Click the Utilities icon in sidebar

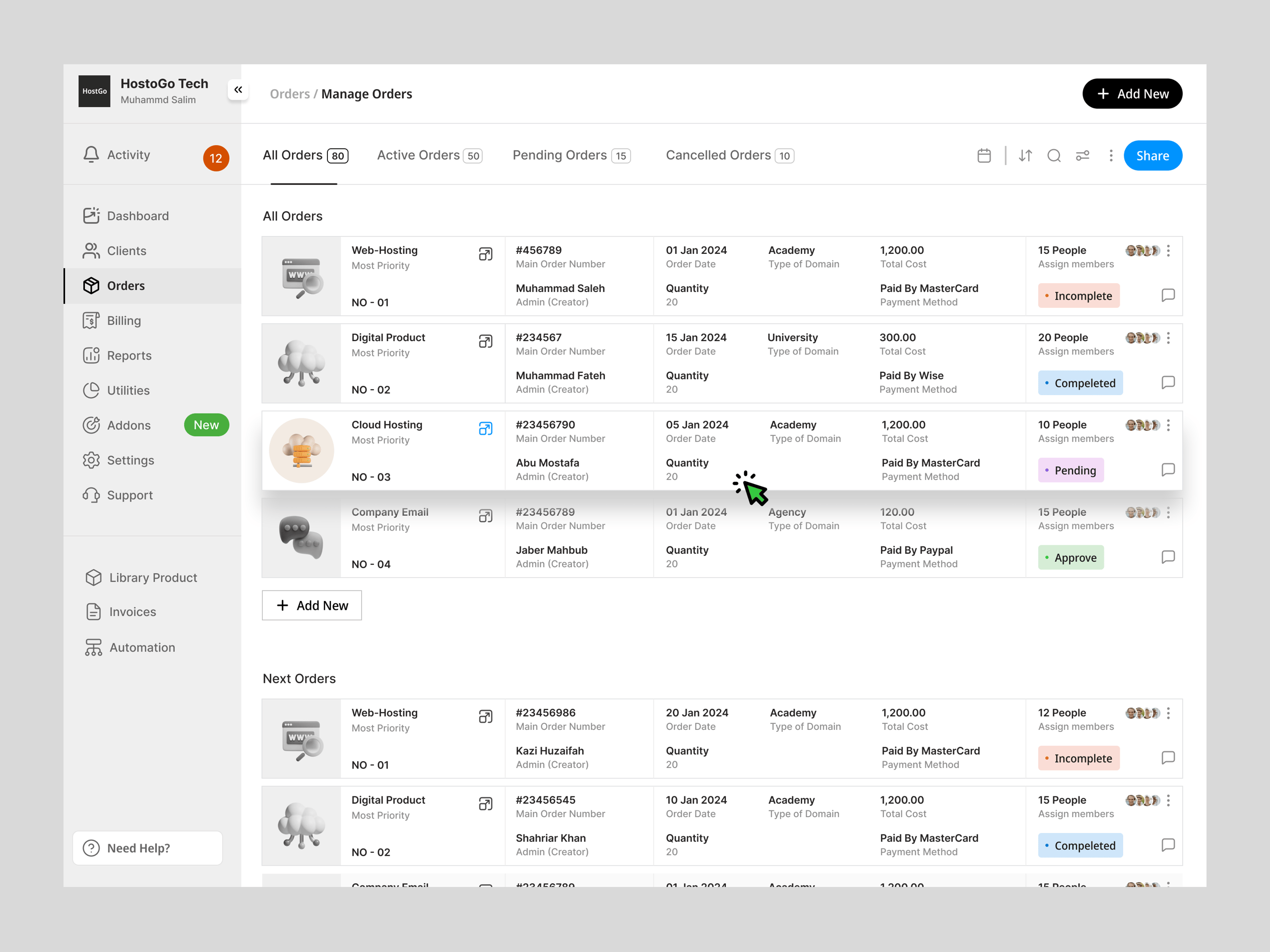coord(91,390)
